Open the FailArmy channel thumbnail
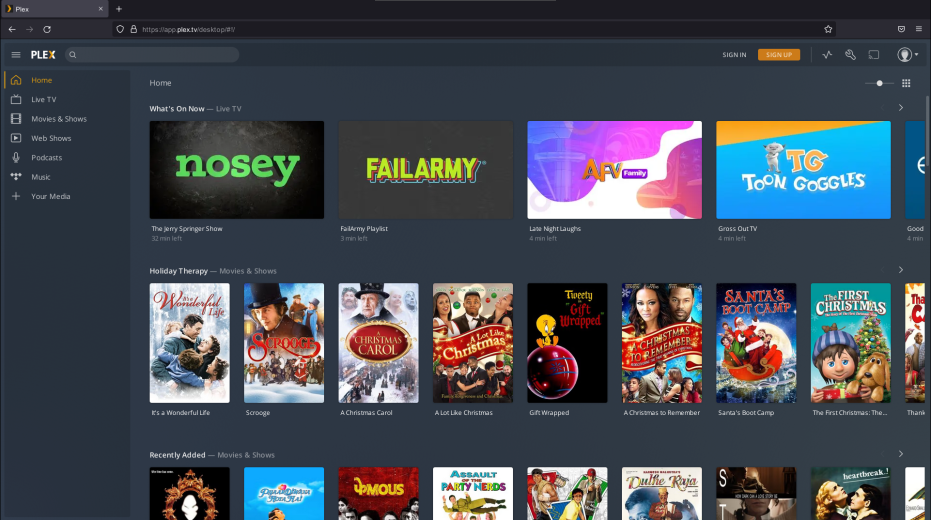The image size is (931, 520). pyautogui.click(x=426, y=170)
